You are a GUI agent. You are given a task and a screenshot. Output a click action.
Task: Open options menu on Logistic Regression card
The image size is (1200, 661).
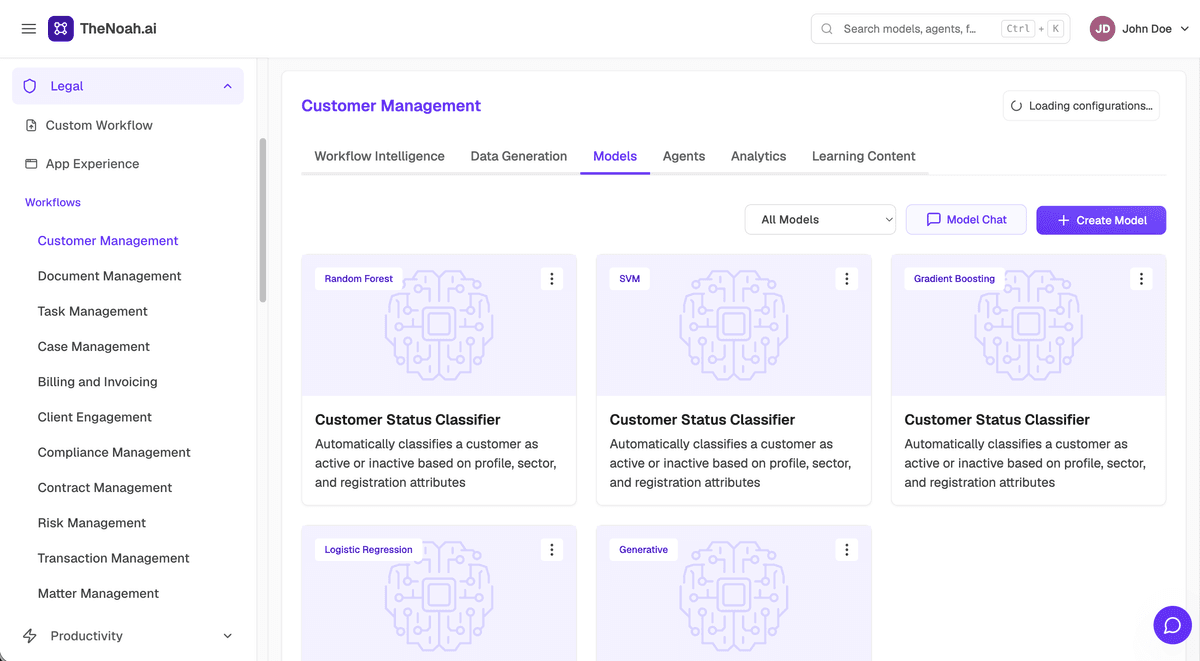coord(552,550)
